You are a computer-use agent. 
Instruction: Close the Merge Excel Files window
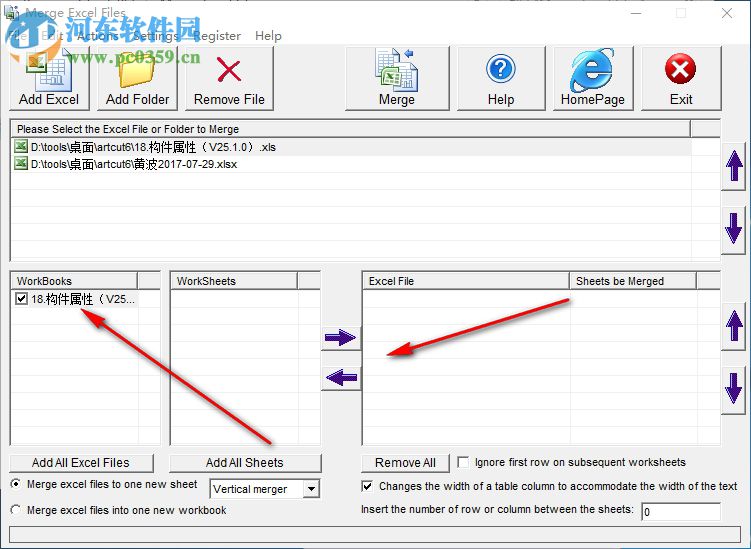click(727, 13)
